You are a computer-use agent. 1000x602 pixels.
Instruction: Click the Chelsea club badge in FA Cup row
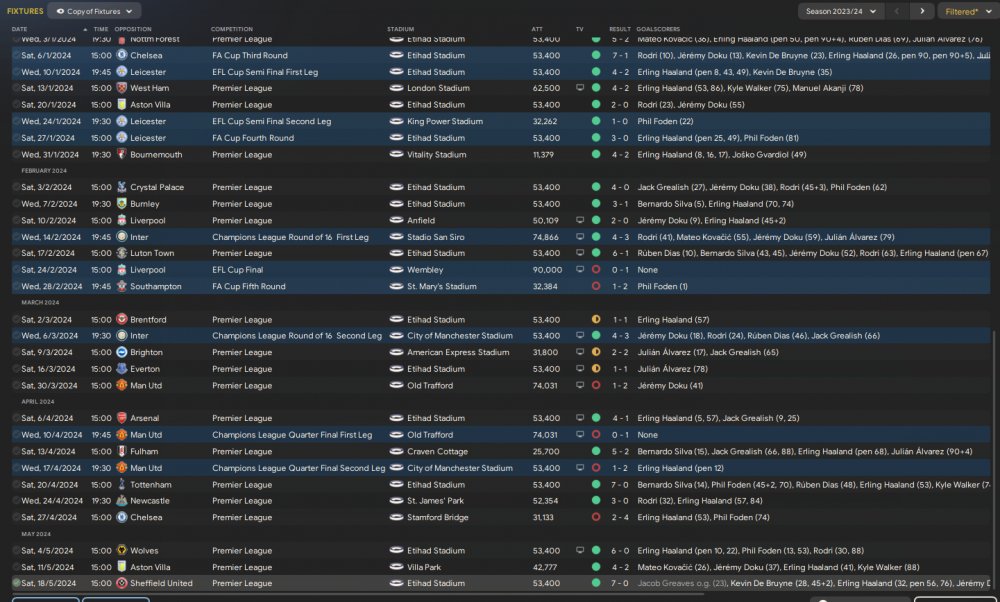click(x=121, y=55)
